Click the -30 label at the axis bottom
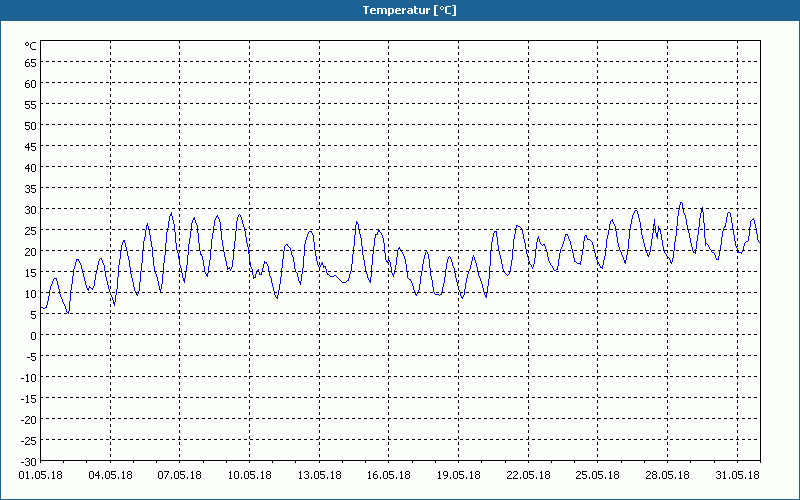Image resolution: width=800 pixels, height=500 pixels. coord(29,461)
